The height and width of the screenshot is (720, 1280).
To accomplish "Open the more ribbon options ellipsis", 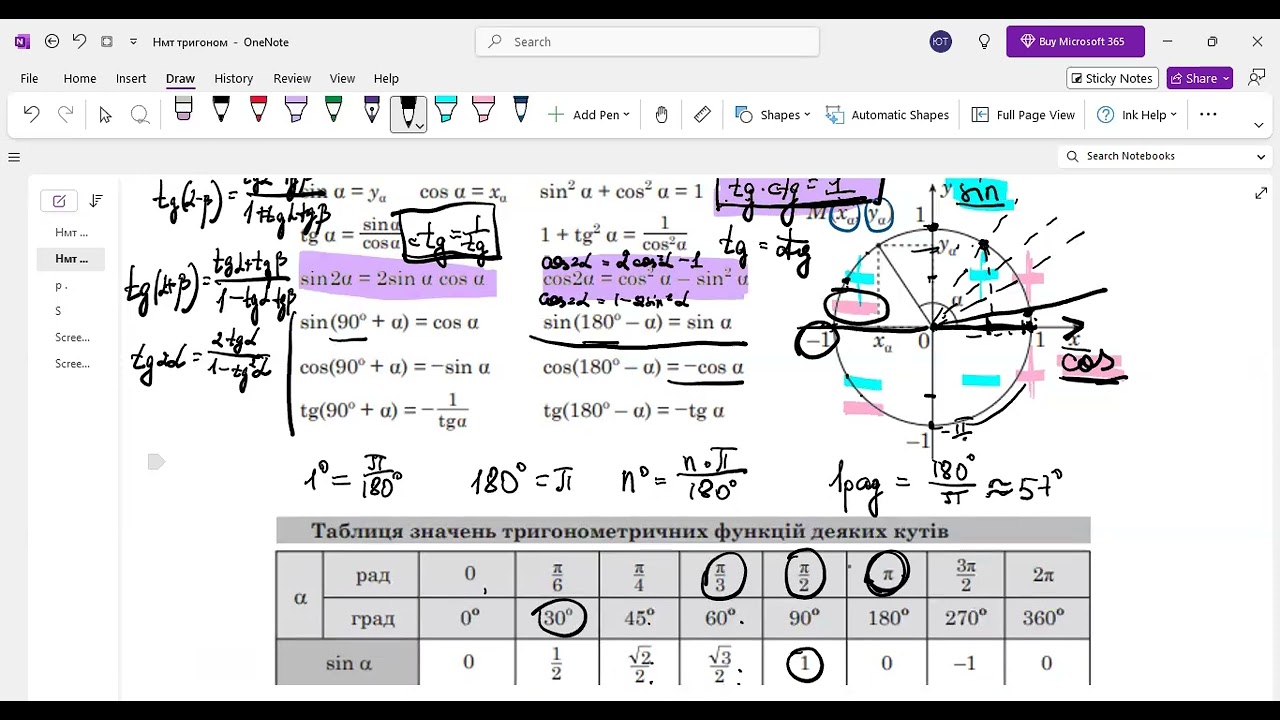I will point(1208,115).
